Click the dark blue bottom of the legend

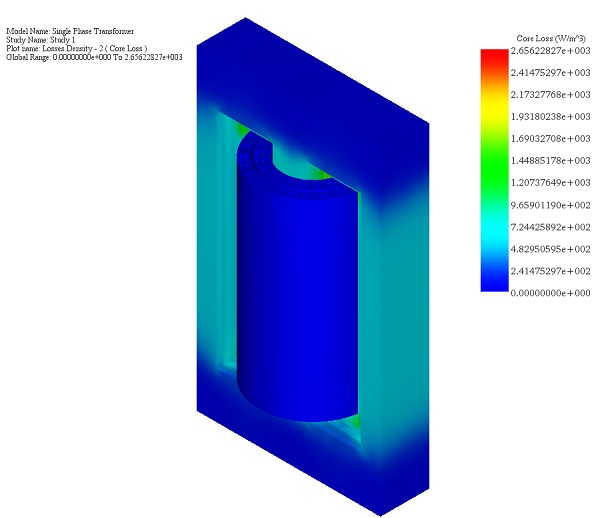tap(494, 280)
